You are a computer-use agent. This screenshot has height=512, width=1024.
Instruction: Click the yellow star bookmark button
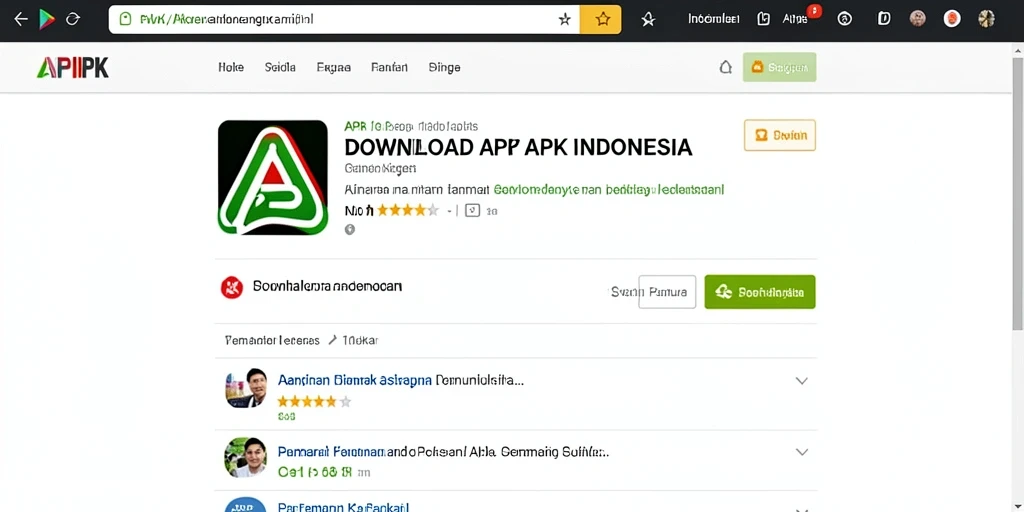click(x=601, y=20)
